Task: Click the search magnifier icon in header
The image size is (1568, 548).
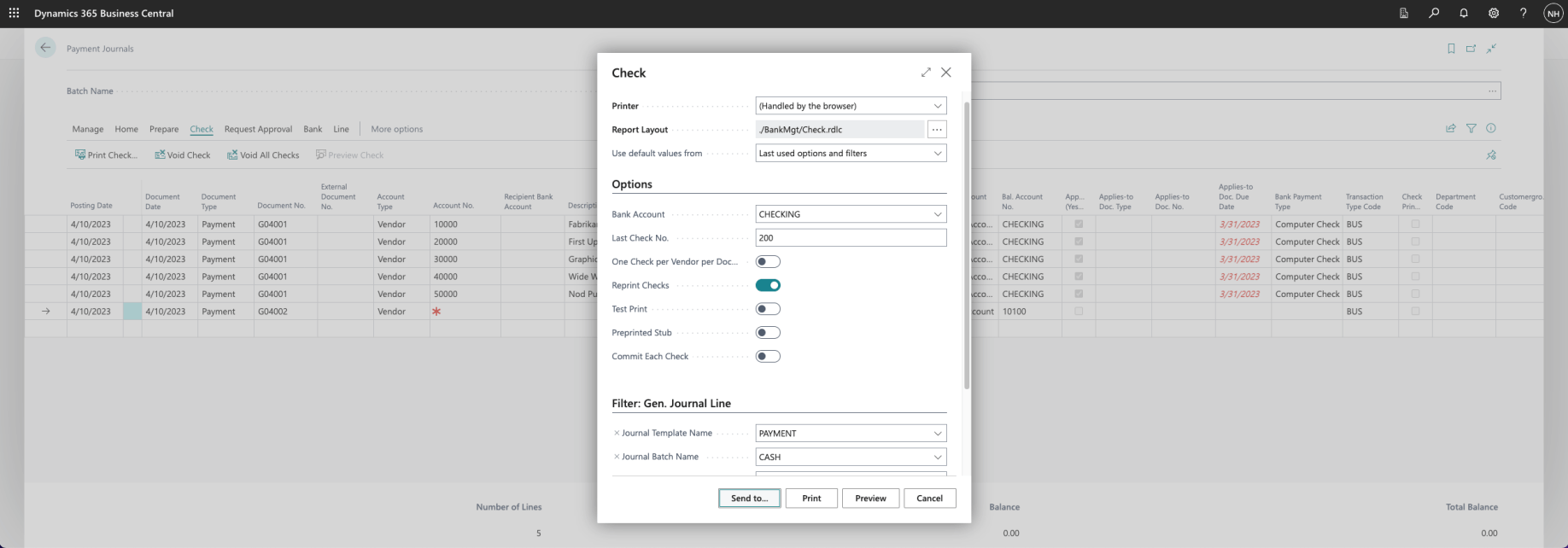Action: coord(1434,14)
